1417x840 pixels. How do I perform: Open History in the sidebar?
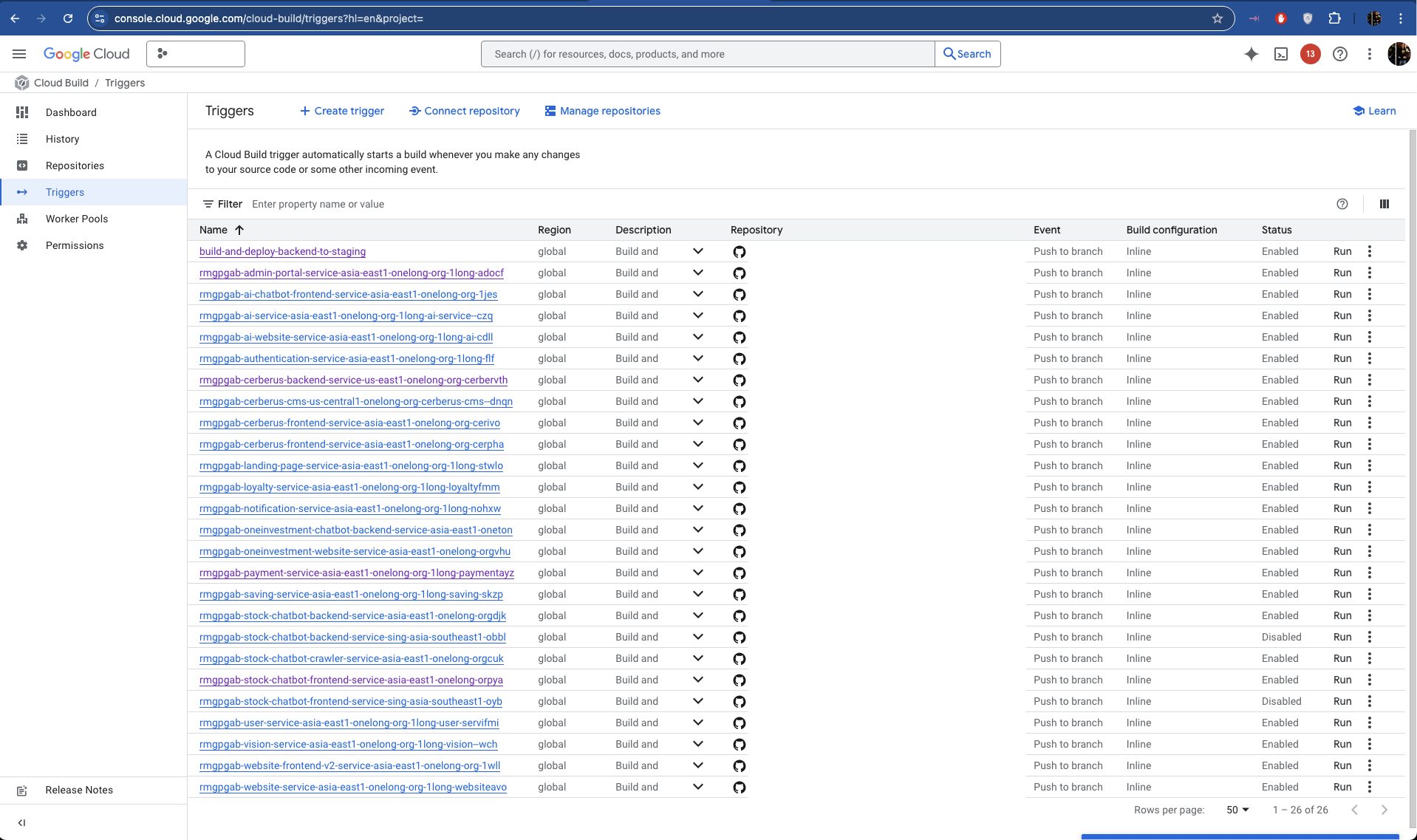click(x=93, y=139)
